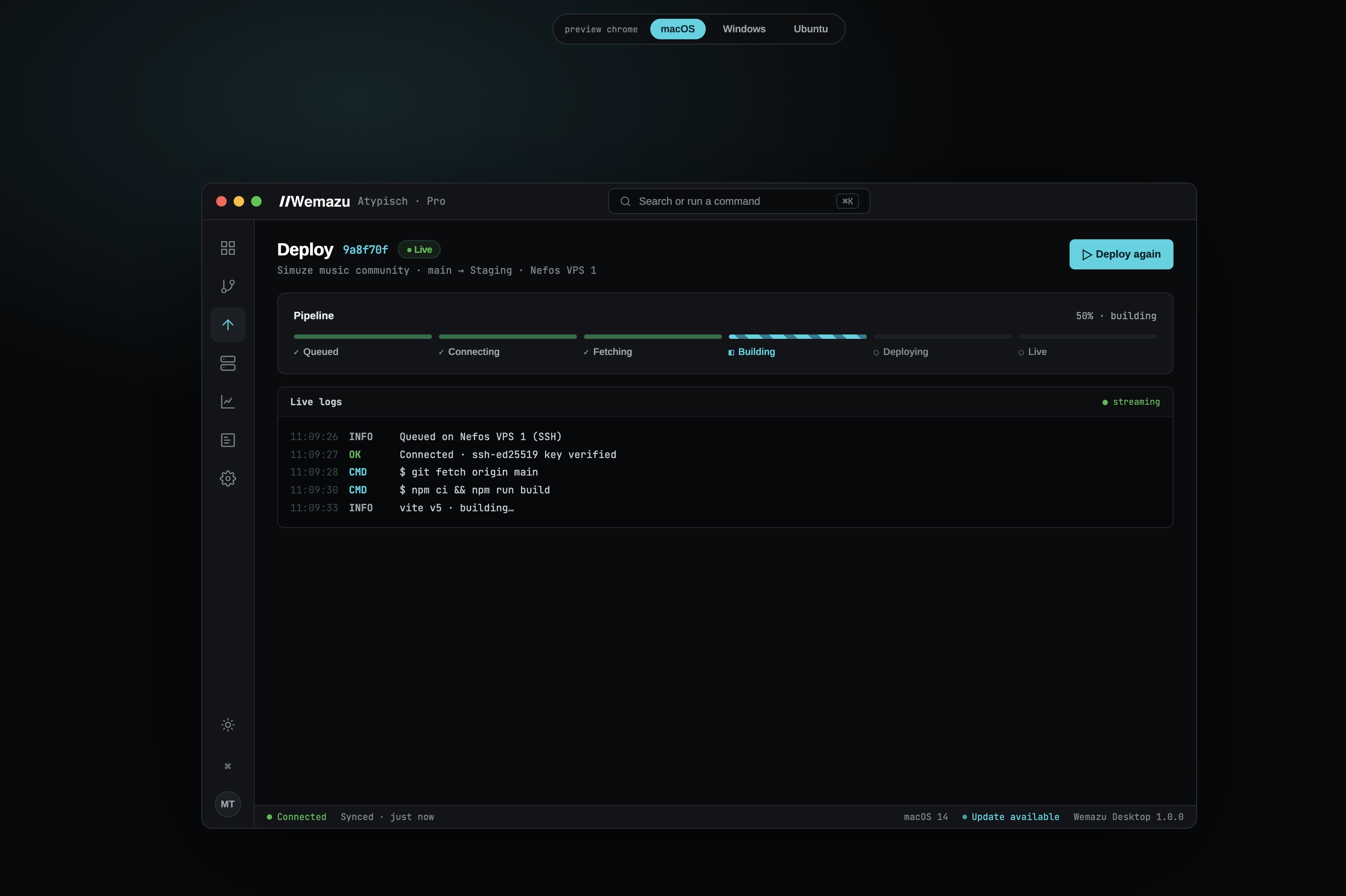Focus the Search or run a command field
The height and width of the screenshot is (896, 1346).
[x=739, y=201]
